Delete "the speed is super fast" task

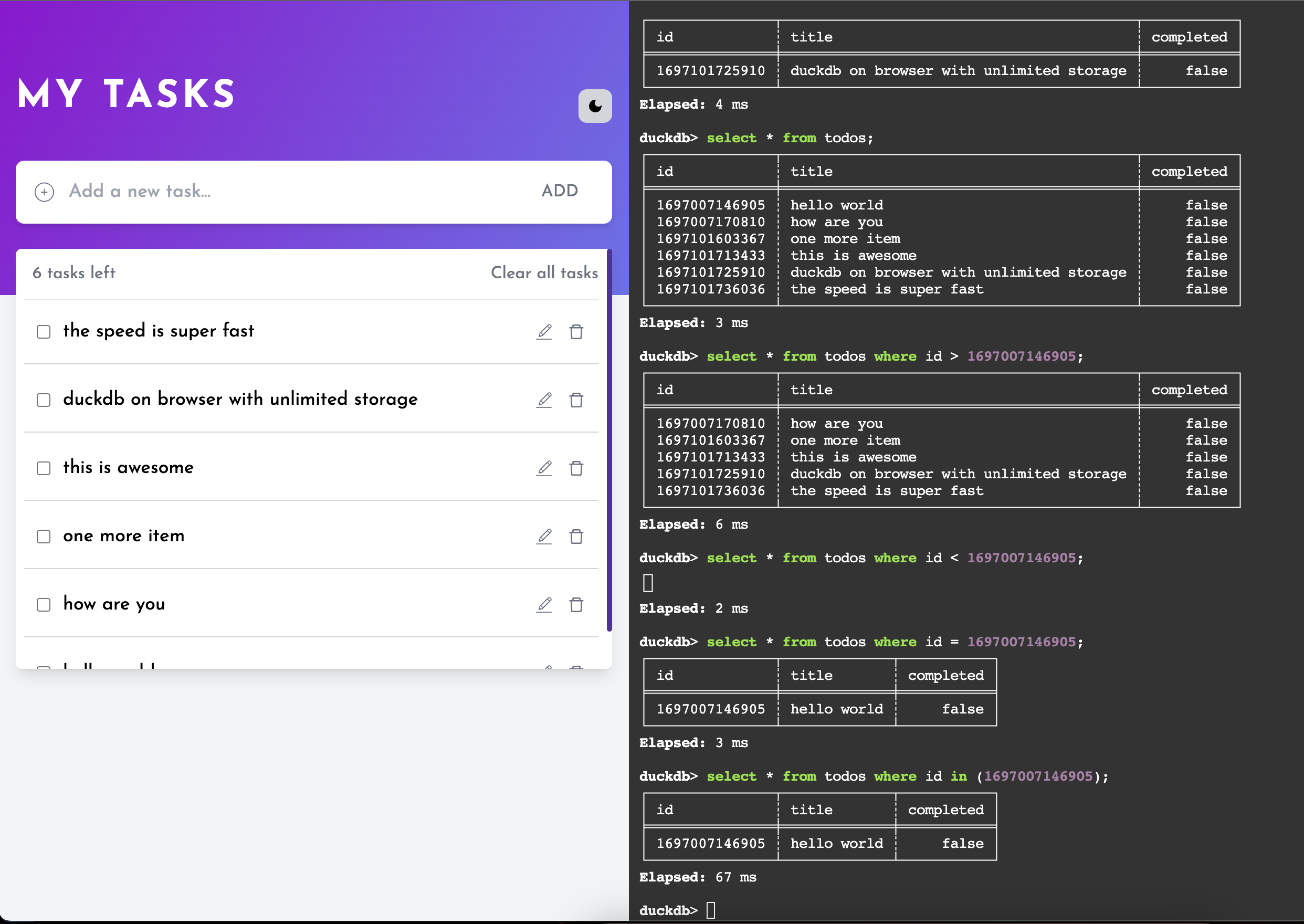coord(576,331)
